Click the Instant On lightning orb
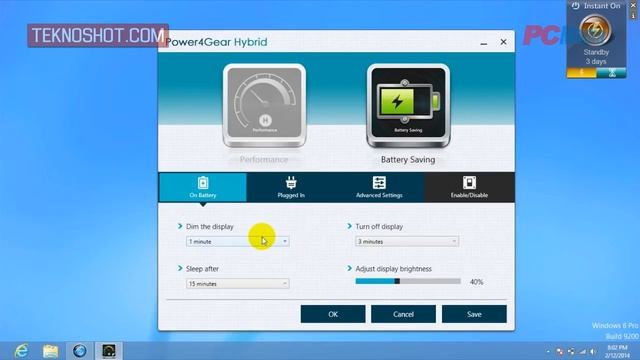Screen dimensions: 640x360 pyautogui.click(x=596, y=30)
